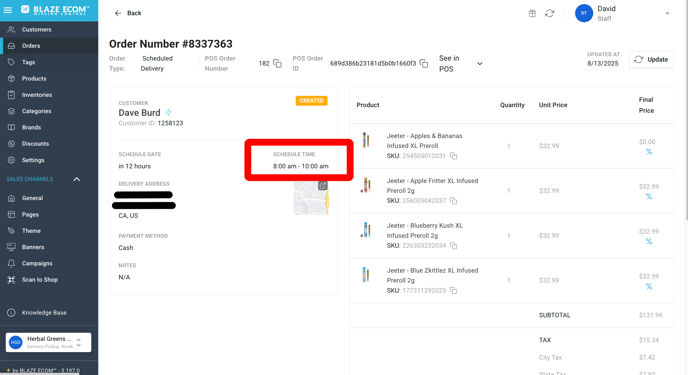Click the schedule time 8:00 am - 10:00 am
688x375 pixels.
(x=301, y=166)
